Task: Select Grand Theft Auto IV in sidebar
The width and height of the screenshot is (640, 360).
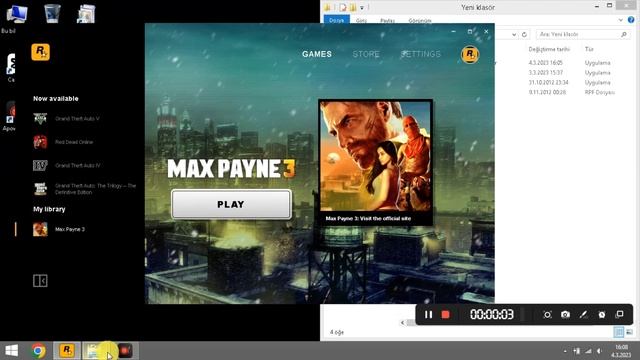Action: (67, 165)
